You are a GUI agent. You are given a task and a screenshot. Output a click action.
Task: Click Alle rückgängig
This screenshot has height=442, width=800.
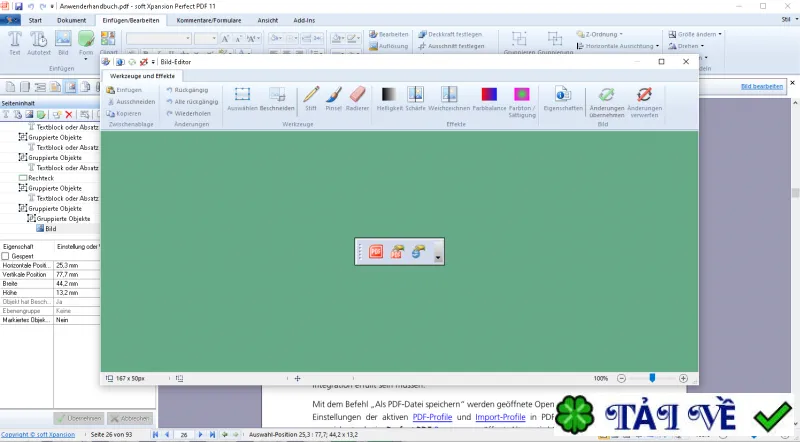[x=192, y=102]
